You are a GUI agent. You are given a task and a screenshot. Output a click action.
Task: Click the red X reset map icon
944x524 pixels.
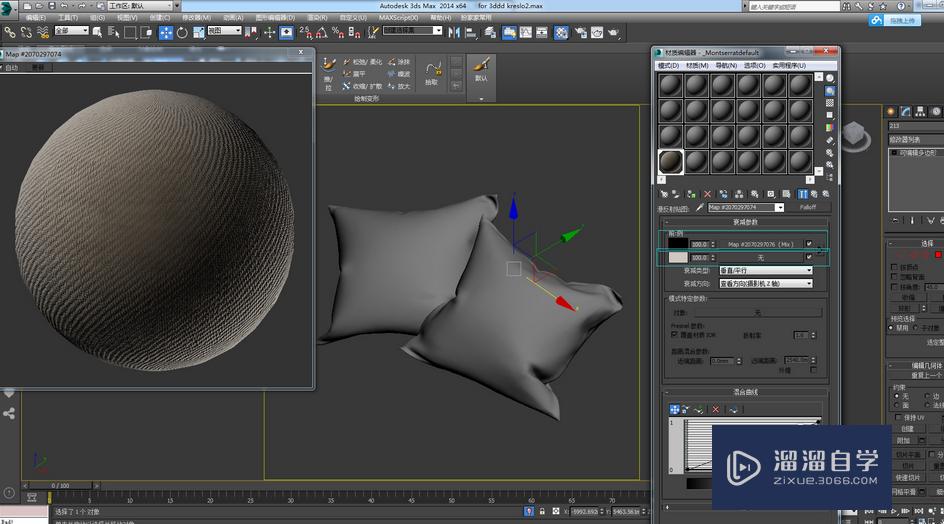pyautogui.click(x=707, y=194)
